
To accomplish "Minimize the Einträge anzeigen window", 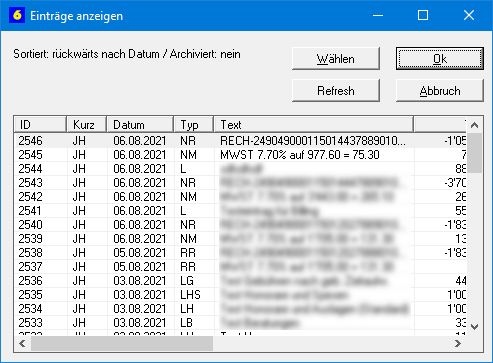I will tap(378, 15).
